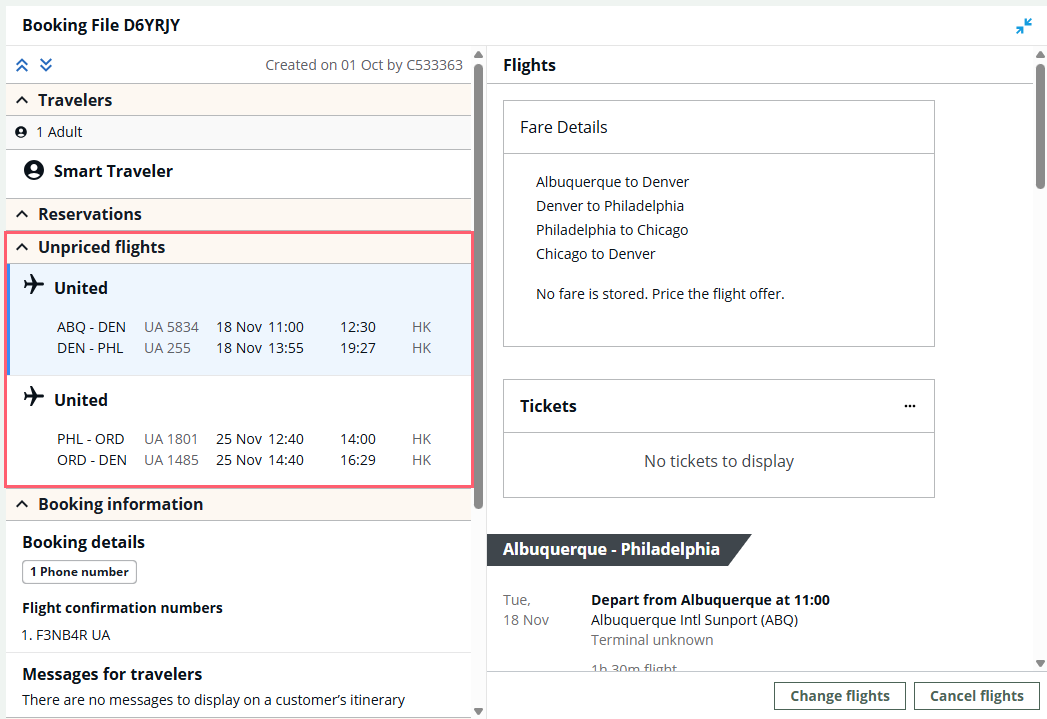Select the ABQ - DEN flight segment row
1047x719 pixels.
pos(243,327)
